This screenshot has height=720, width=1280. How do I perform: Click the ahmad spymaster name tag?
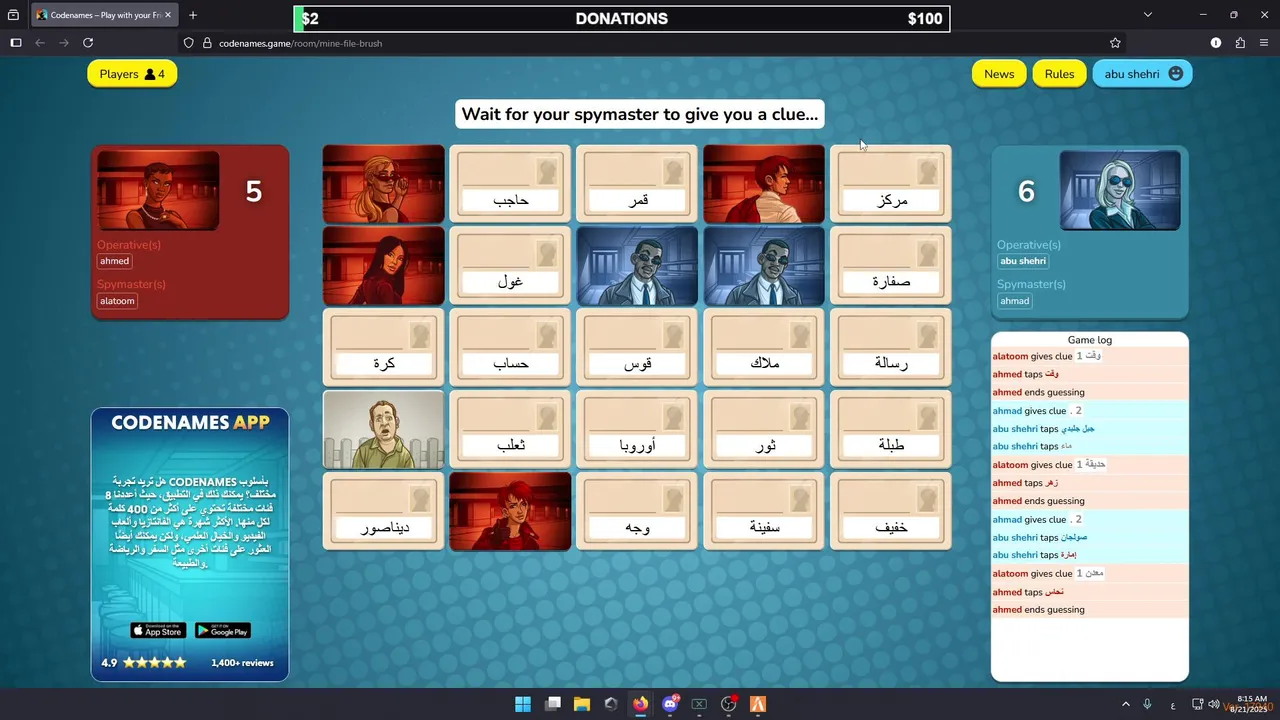pos(1015,301)
